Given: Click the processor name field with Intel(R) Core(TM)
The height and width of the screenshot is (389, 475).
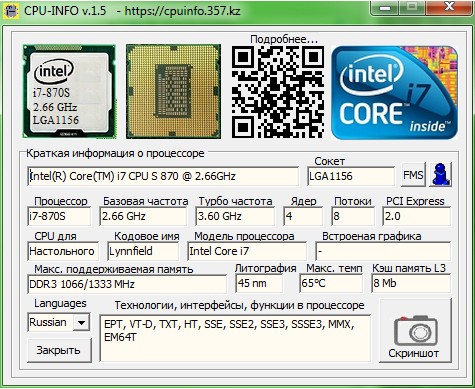Looking at the screenshot, I should 163,176.
